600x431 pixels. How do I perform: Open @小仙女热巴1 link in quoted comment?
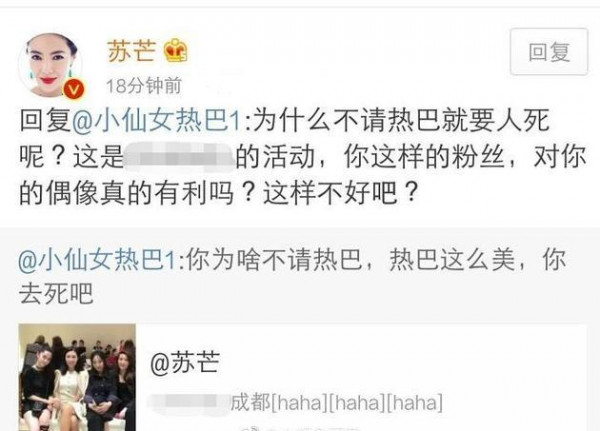(97, 260)
